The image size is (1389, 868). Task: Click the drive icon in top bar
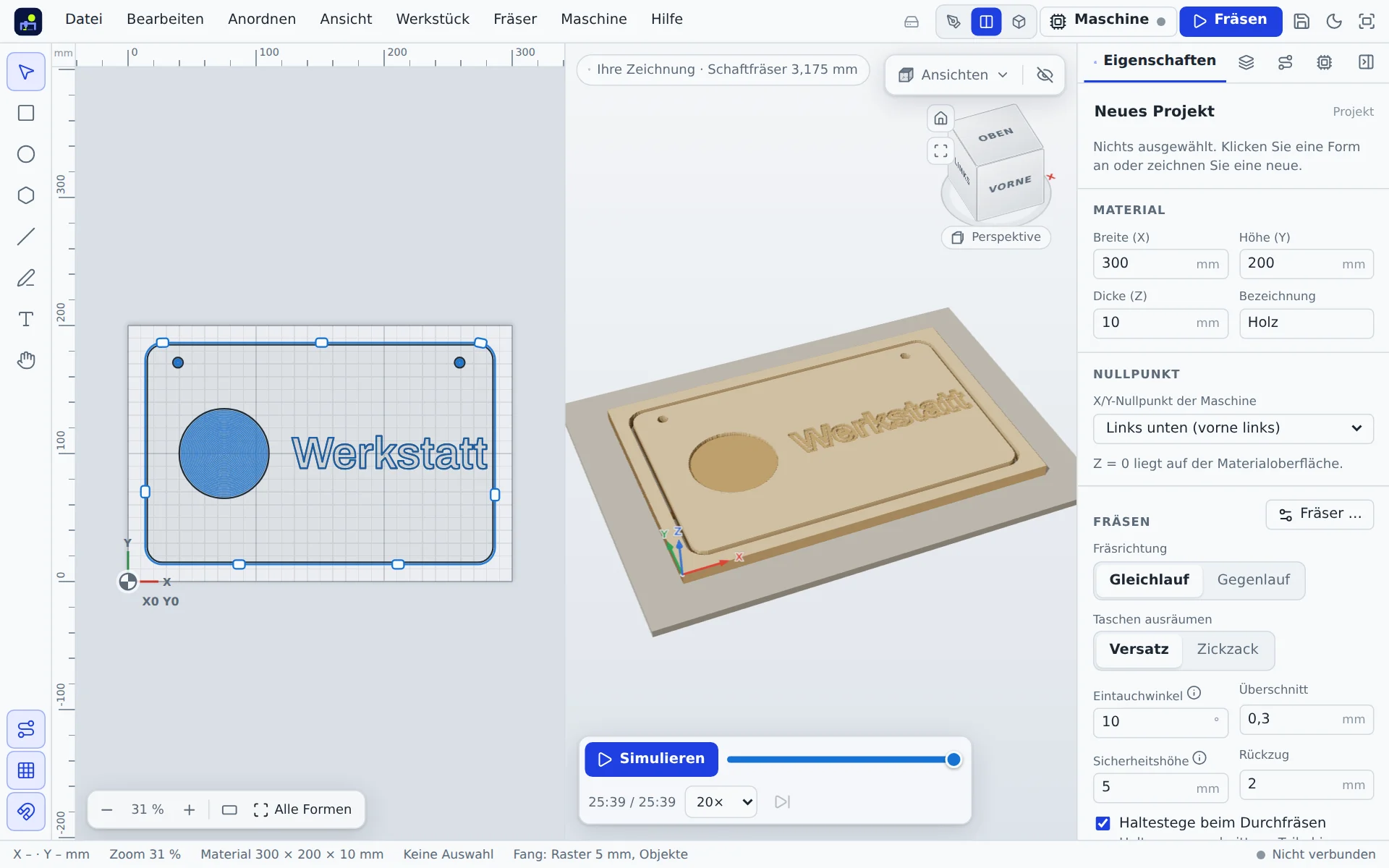pyautogui.click(x=912, y=22)
